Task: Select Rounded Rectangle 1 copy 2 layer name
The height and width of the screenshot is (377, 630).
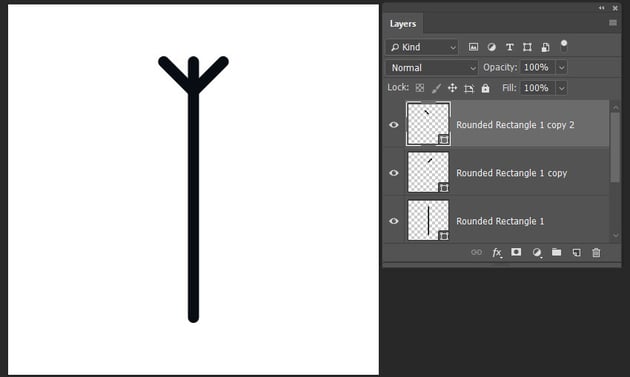Action: (x=515, y=125)
